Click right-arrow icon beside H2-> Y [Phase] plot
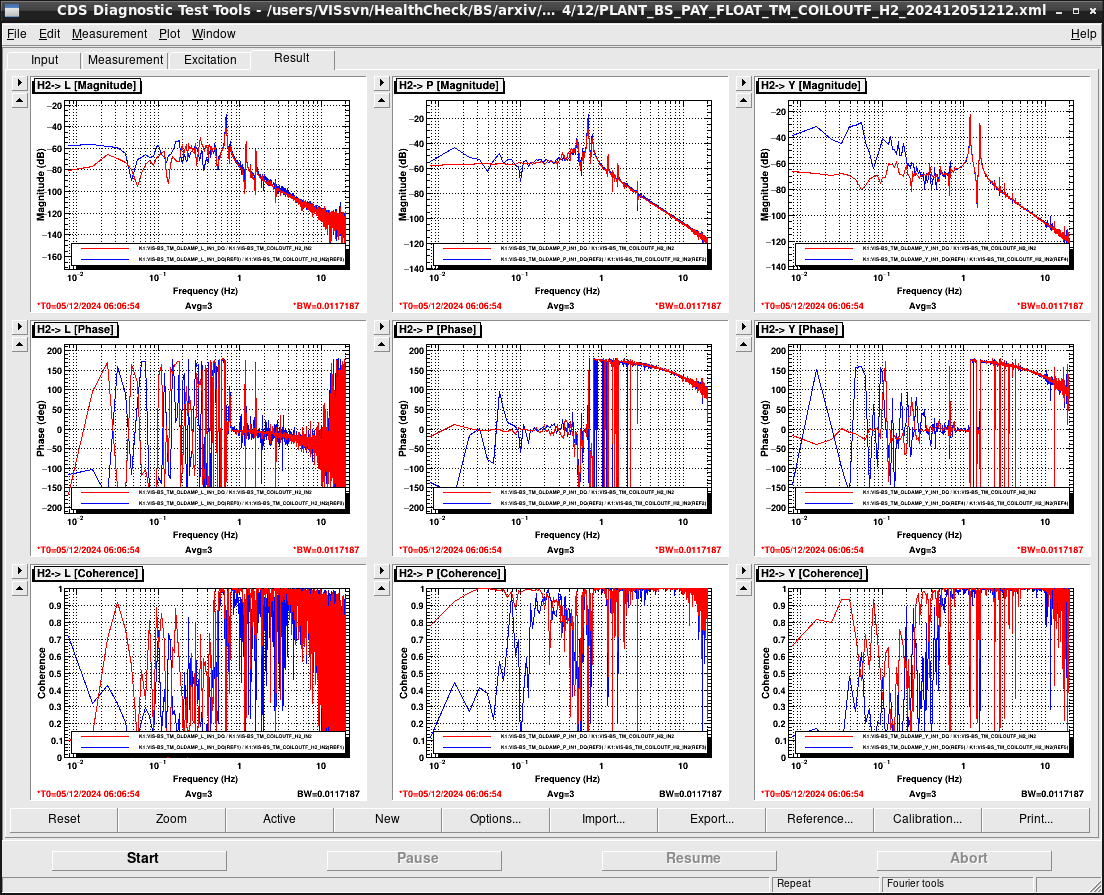 [744, 327]
